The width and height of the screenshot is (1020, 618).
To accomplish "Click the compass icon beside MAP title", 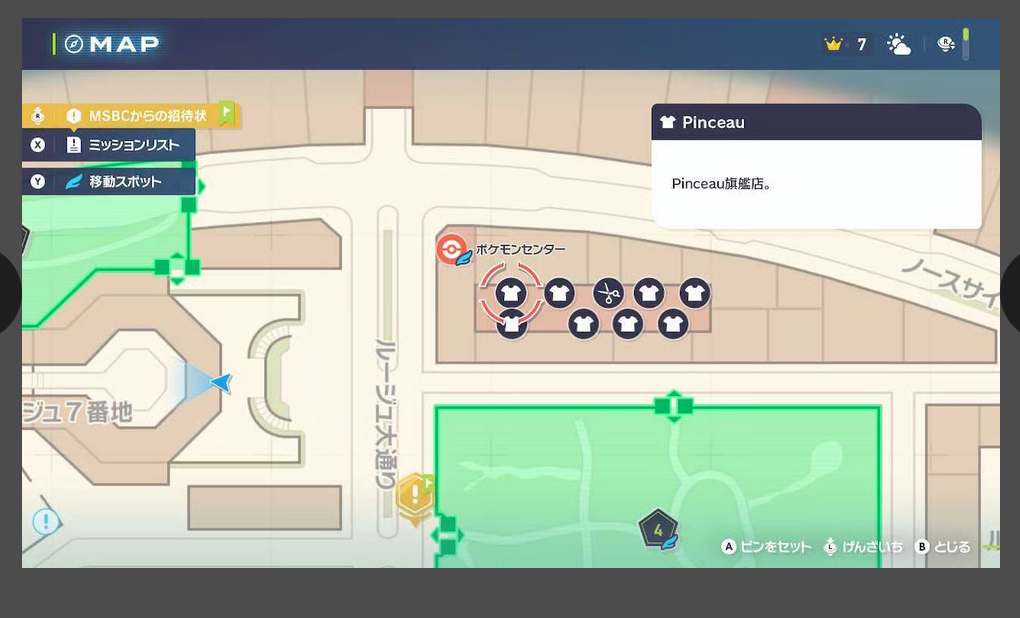I will 74,44.
